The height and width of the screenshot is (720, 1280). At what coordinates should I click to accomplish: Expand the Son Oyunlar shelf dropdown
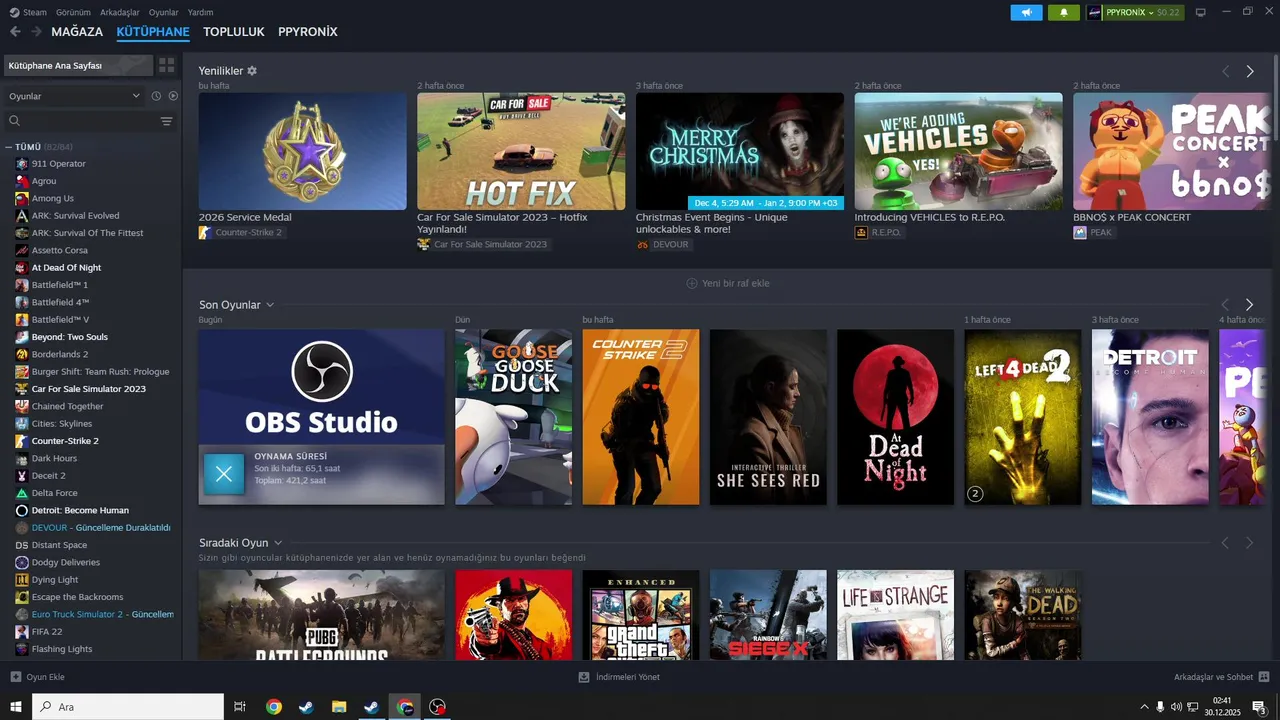coord(270,305)
